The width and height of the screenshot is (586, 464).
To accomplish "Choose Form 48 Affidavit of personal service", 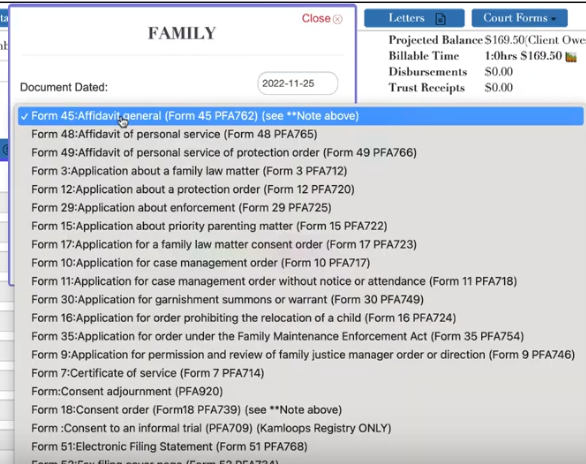I will [x=301, y=134].
